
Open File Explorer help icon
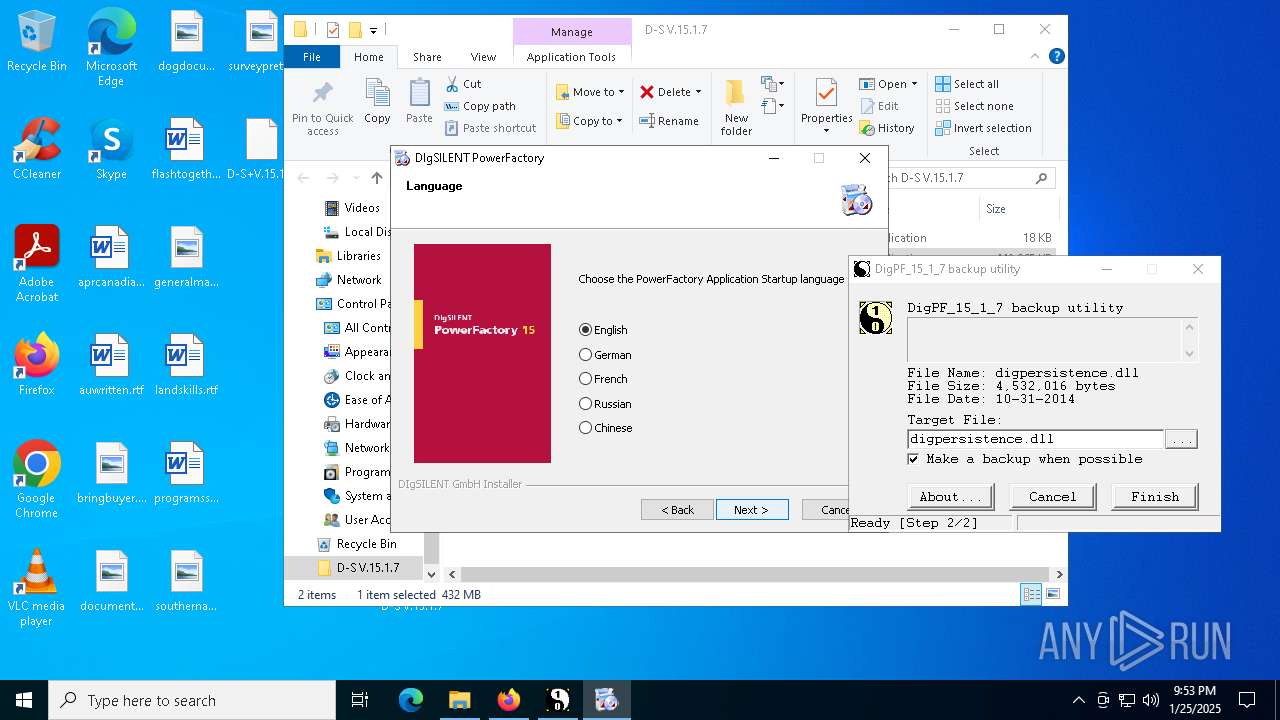coord(1056,57)
